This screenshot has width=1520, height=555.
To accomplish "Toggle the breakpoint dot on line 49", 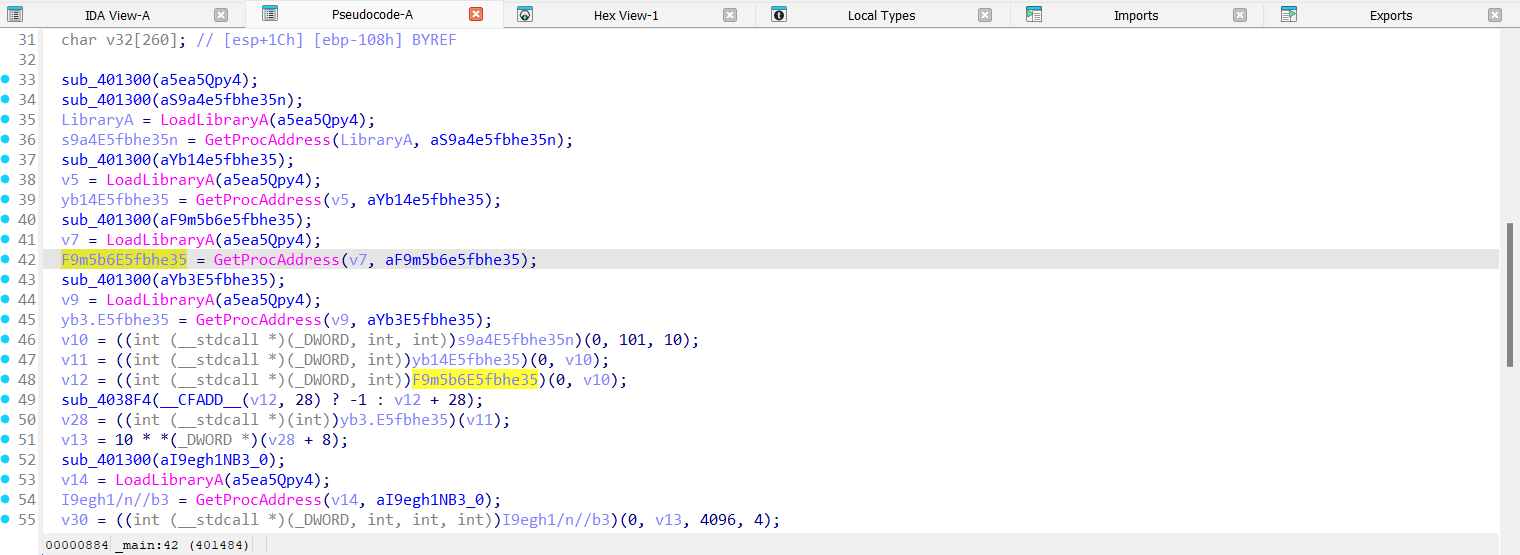I will pyautogui.click(x=6, y=399).
